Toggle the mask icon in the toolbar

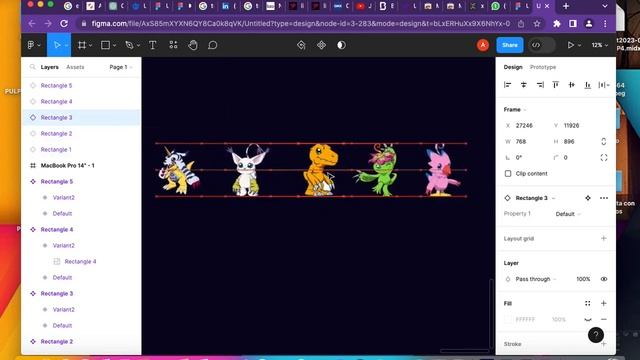341,45
